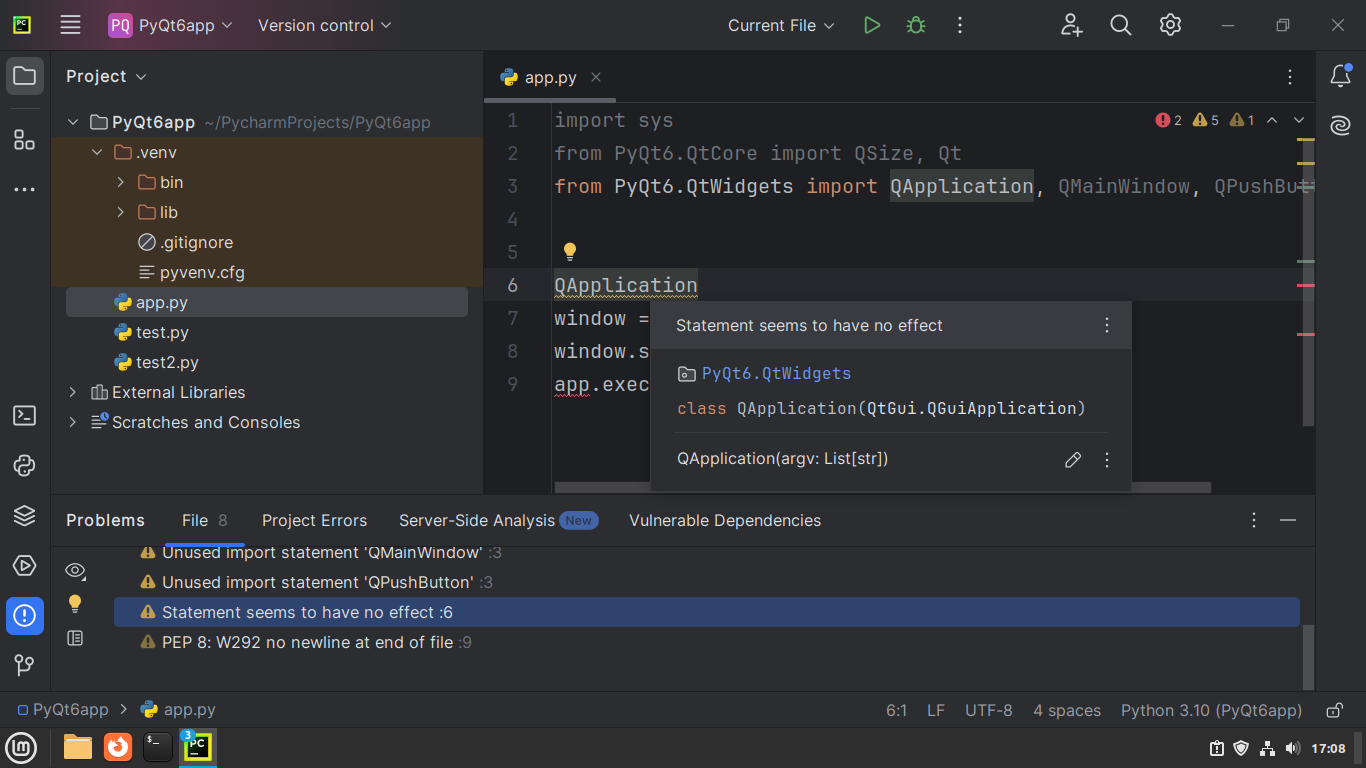This screenshot has height=768, width=1366.
Task: Click Python 3.10 interpreter in status bar
Action: (x=1211, y=710)
